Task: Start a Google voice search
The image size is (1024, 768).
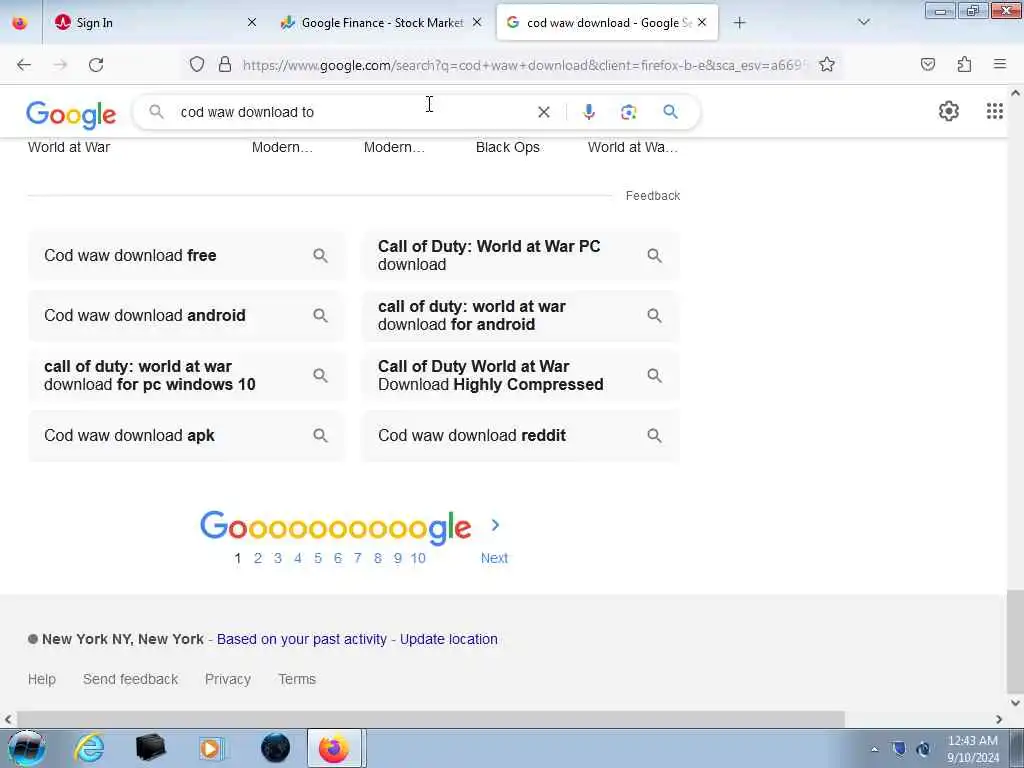Action: 588,112
